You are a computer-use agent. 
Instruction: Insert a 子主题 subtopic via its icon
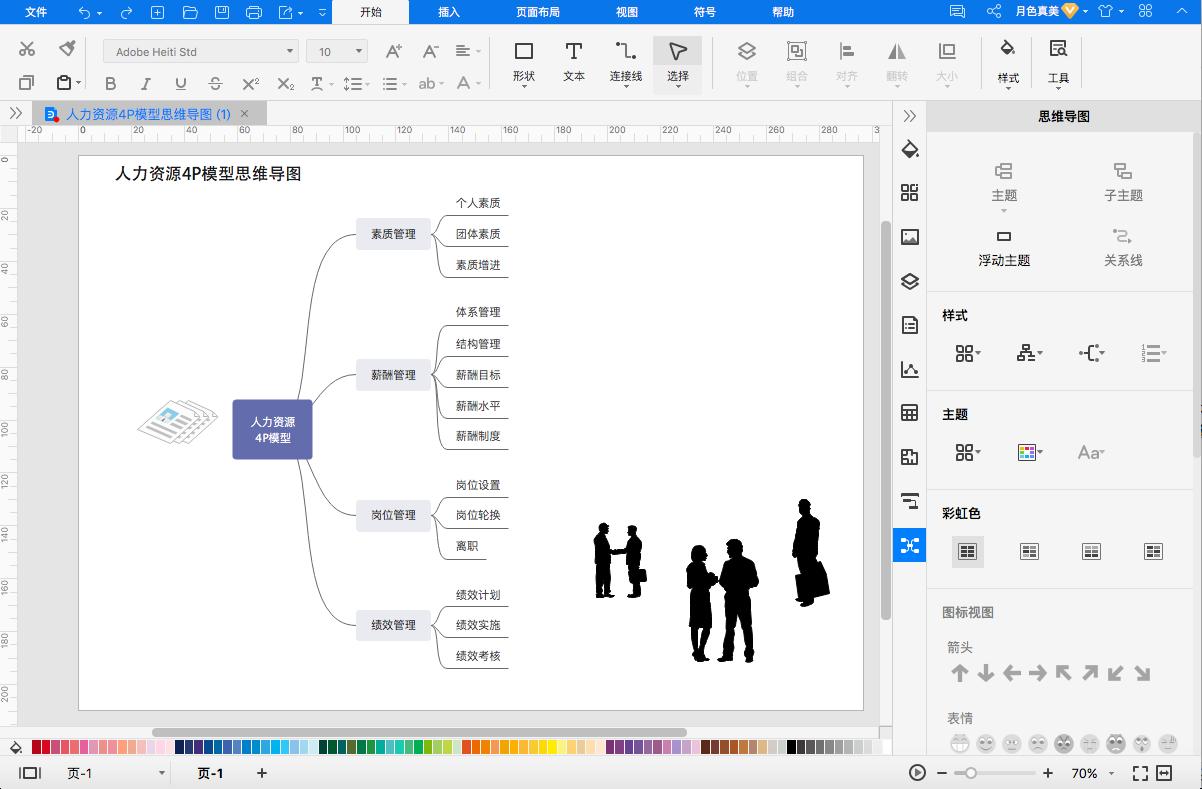click(x=1123, y=182)
